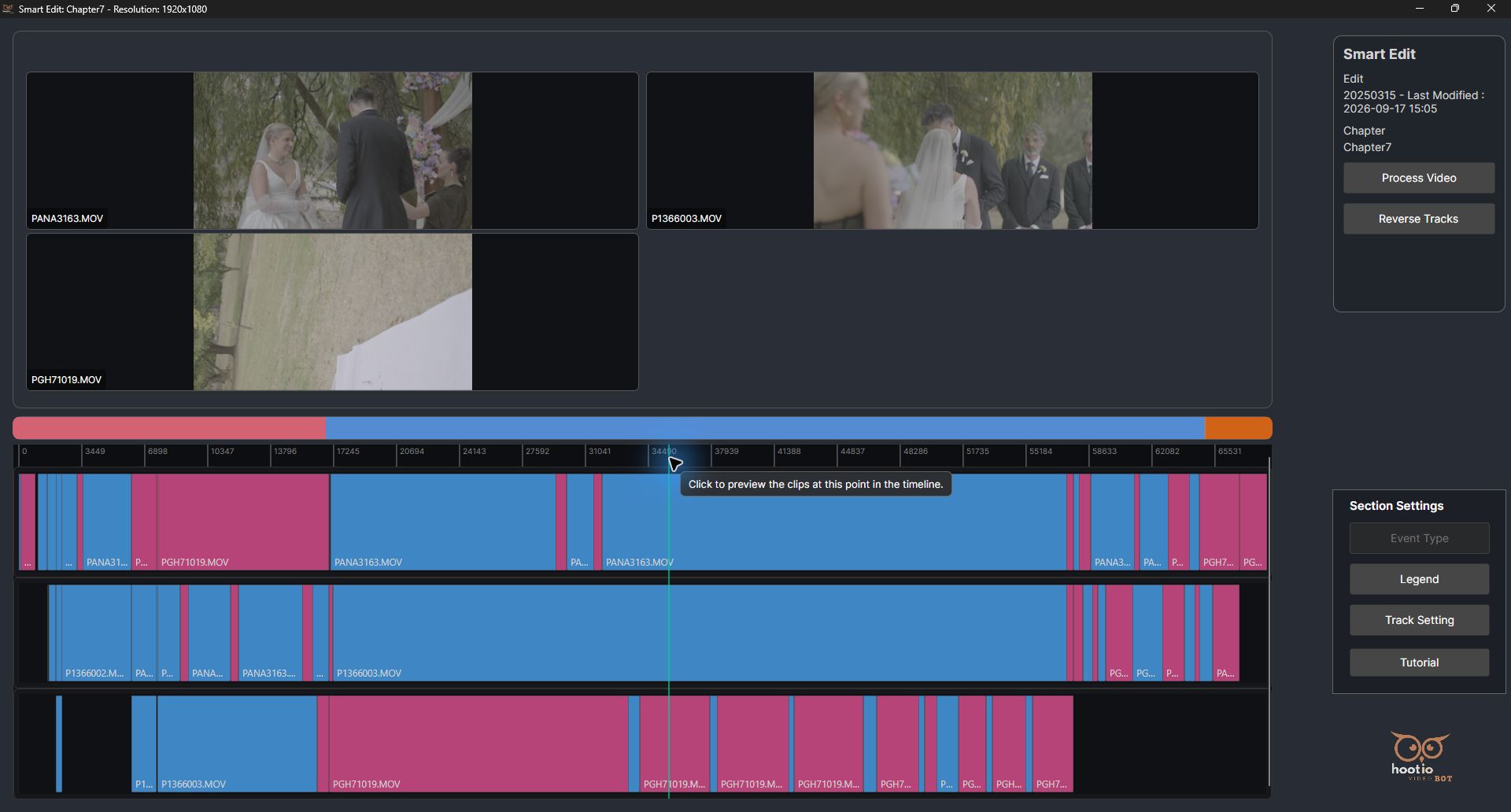Click the greyed-out Event Type button

click(x=1419, y=538)
